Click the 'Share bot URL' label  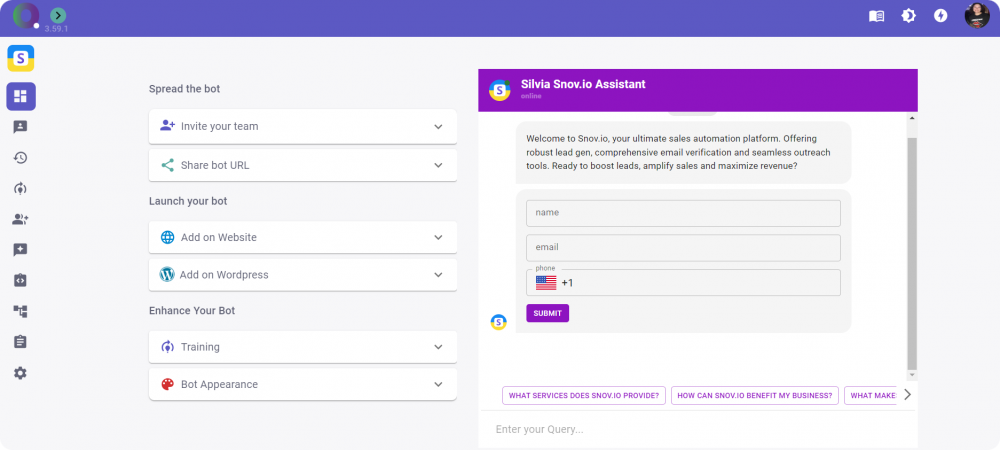pos(215,165)
